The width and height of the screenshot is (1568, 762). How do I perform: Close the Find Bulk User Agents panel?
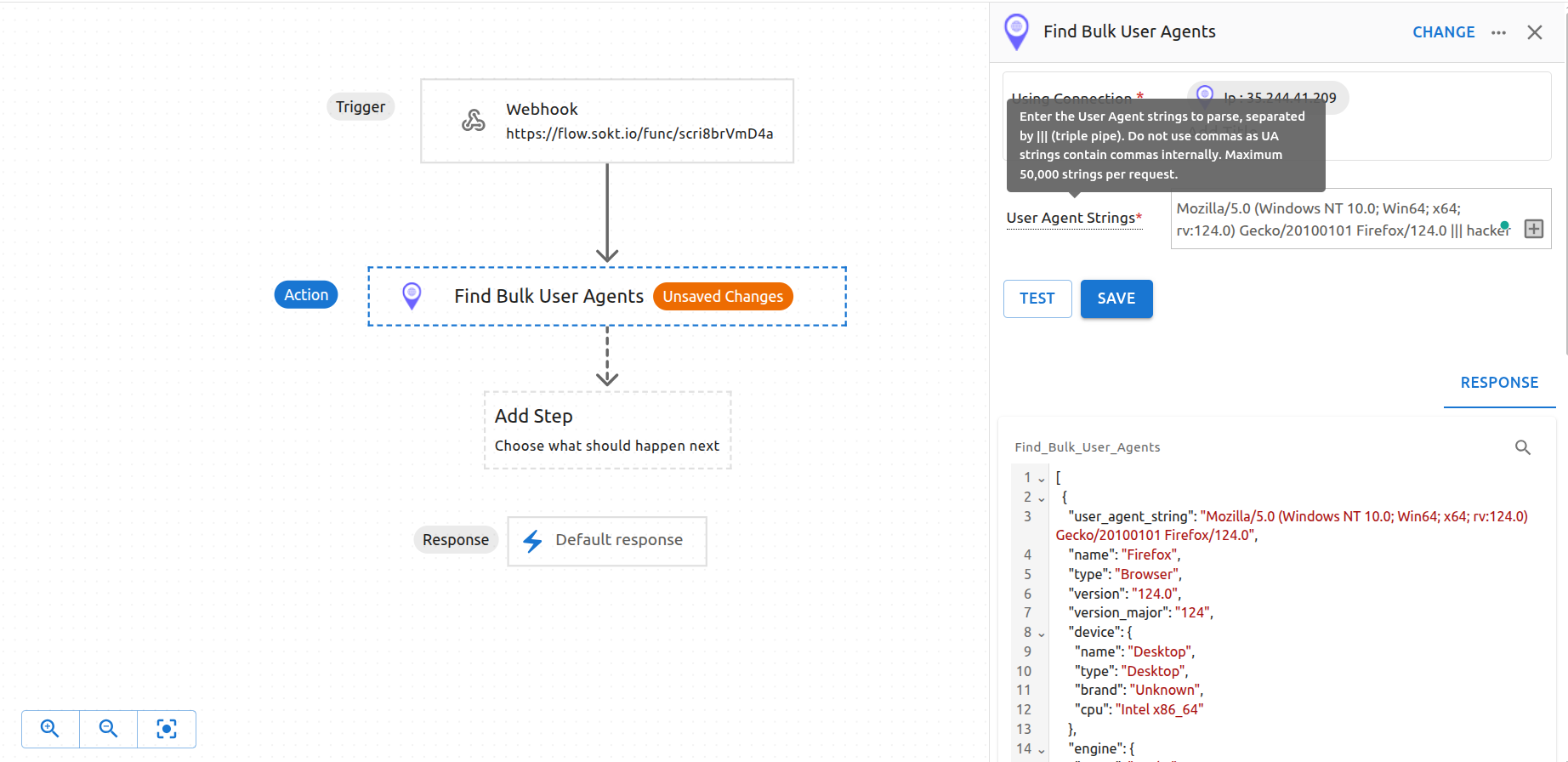pyautogui.click(x=1535, y=32)
